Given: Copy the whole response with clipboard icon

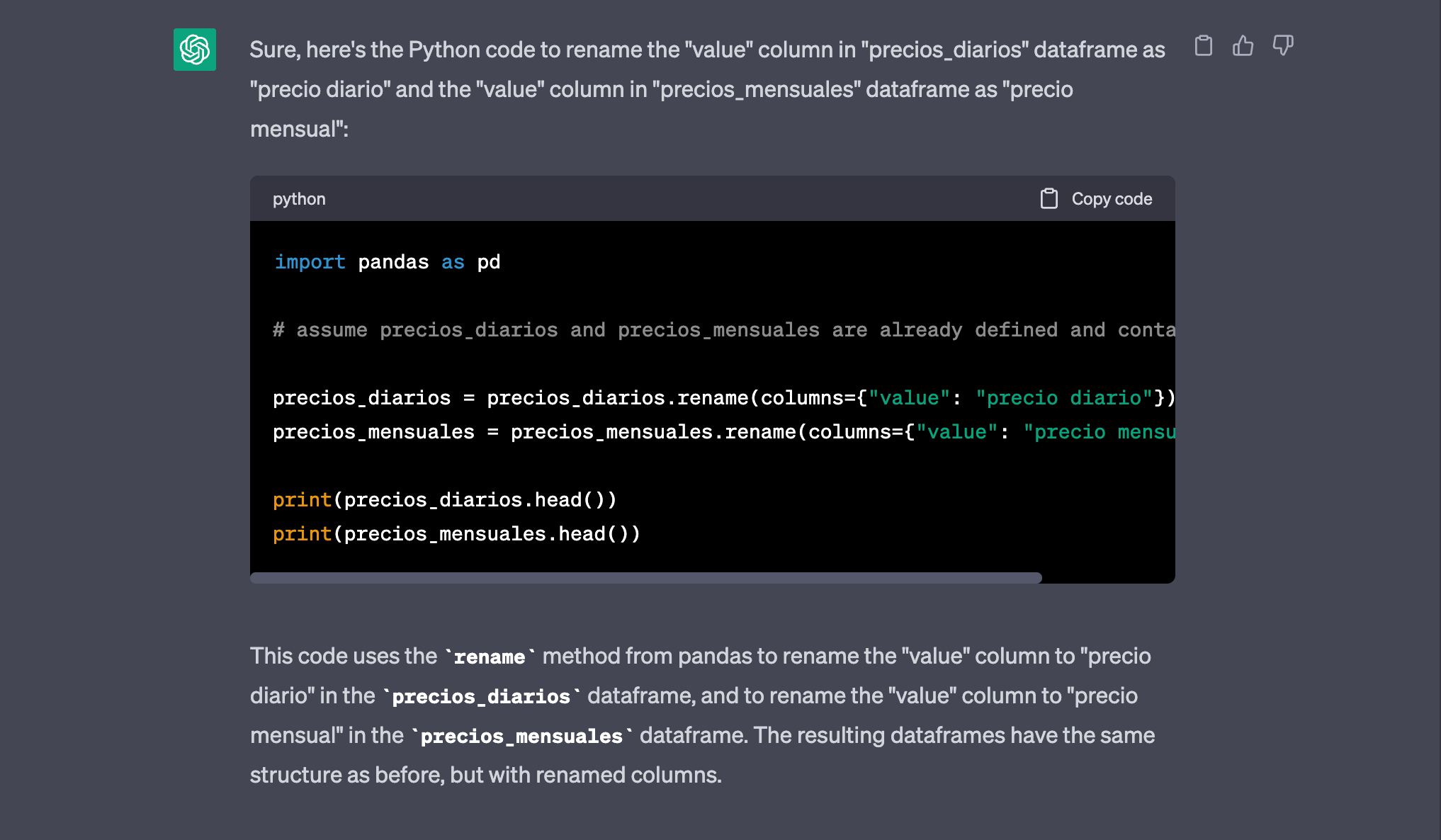Looking at the screenshot, I should [x=1203, y=46].
